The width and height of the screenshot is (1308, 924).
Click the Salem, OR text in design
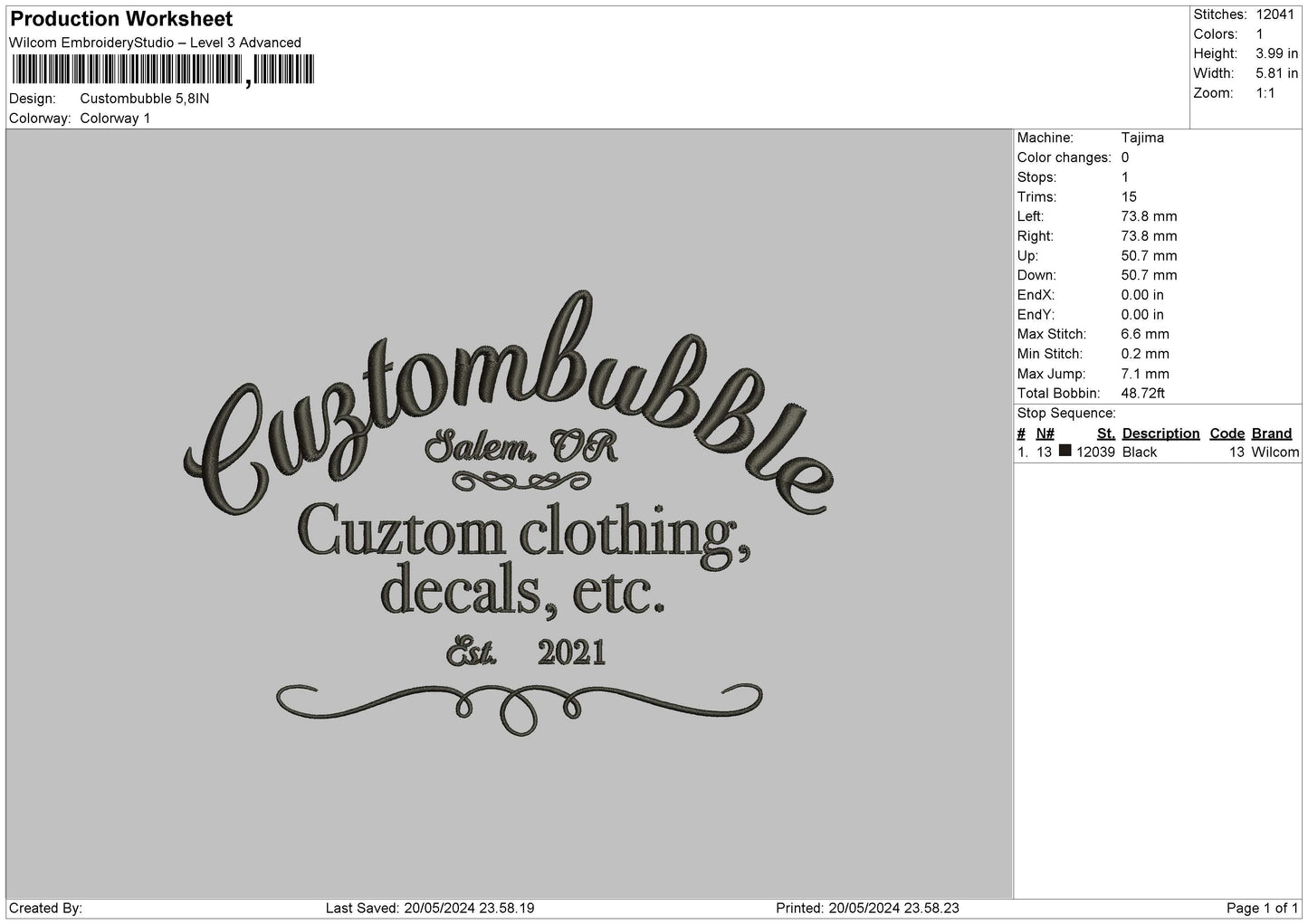click(520, 445)
